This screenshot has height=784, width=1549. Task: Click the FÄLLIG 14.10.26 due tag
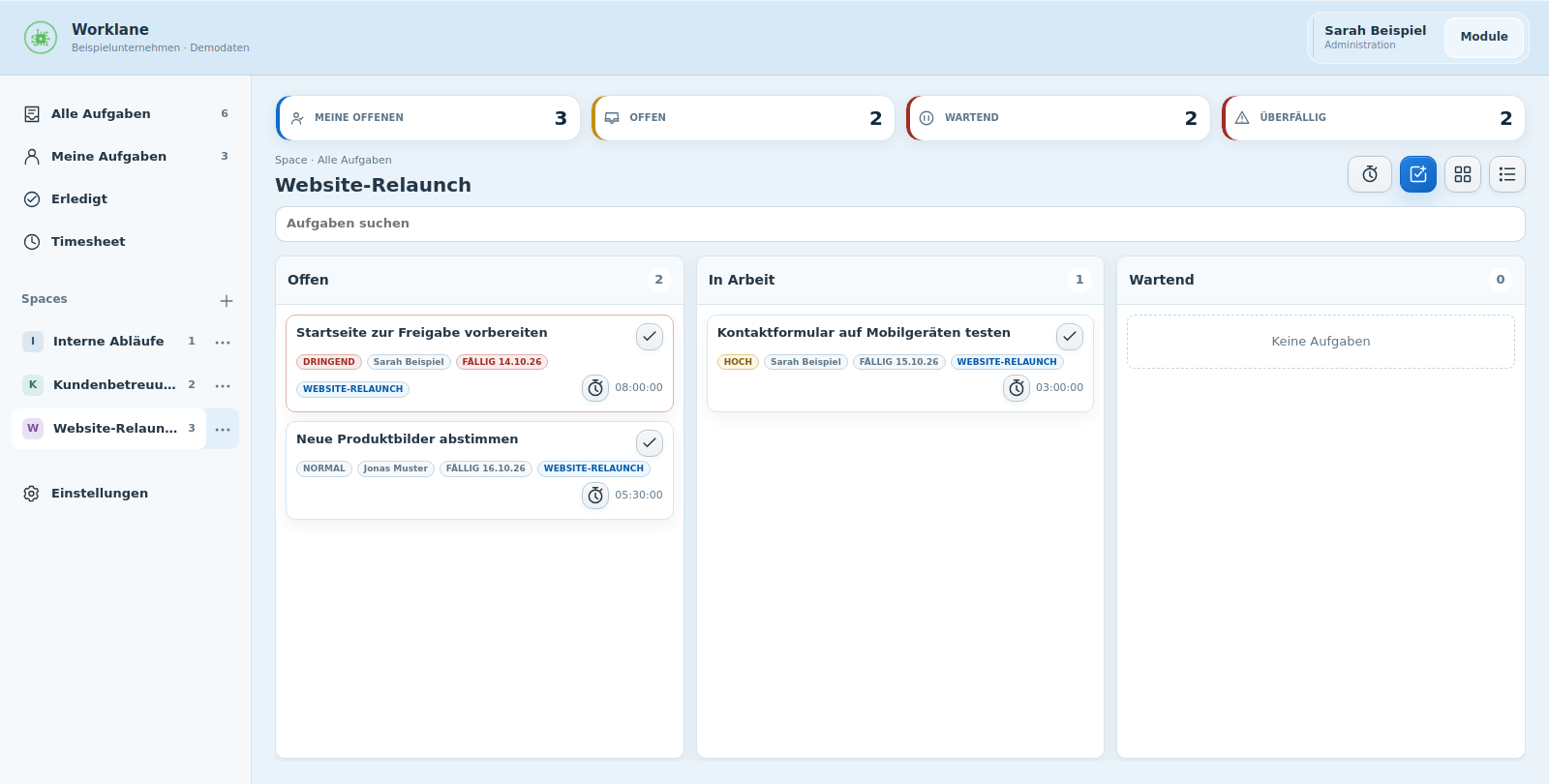[x=501, y=362]
